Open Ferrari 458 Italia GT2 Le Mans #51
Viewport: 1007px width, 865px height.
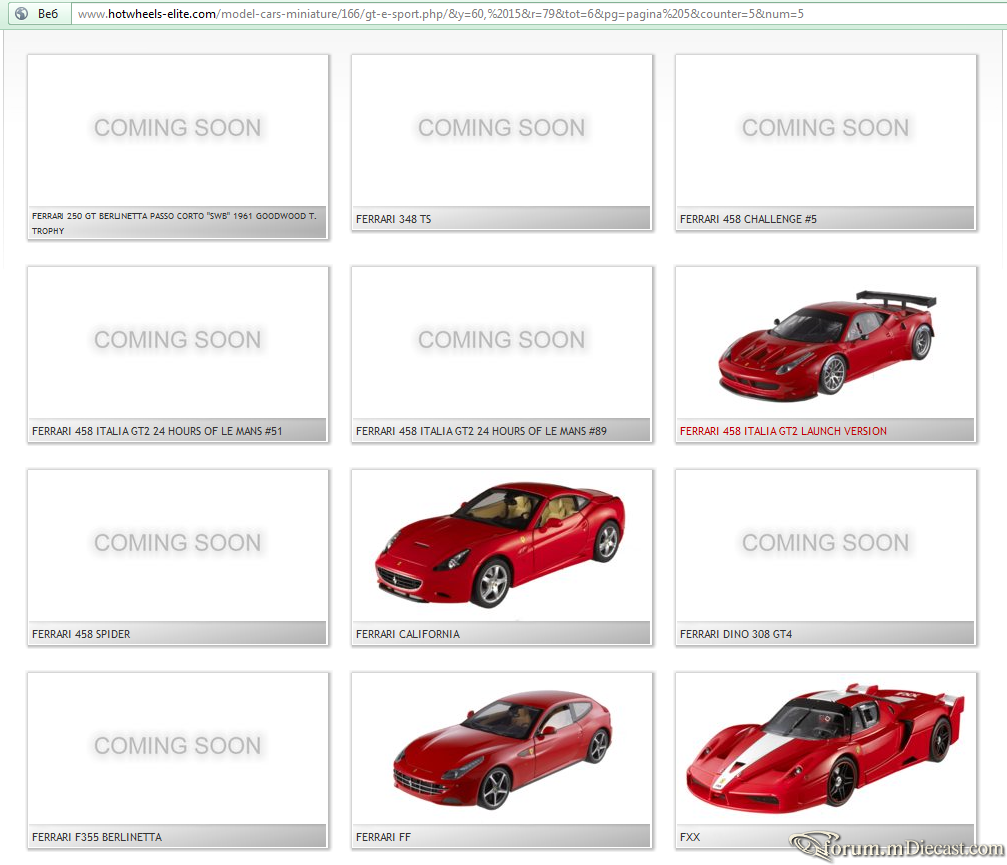[157, 431]
